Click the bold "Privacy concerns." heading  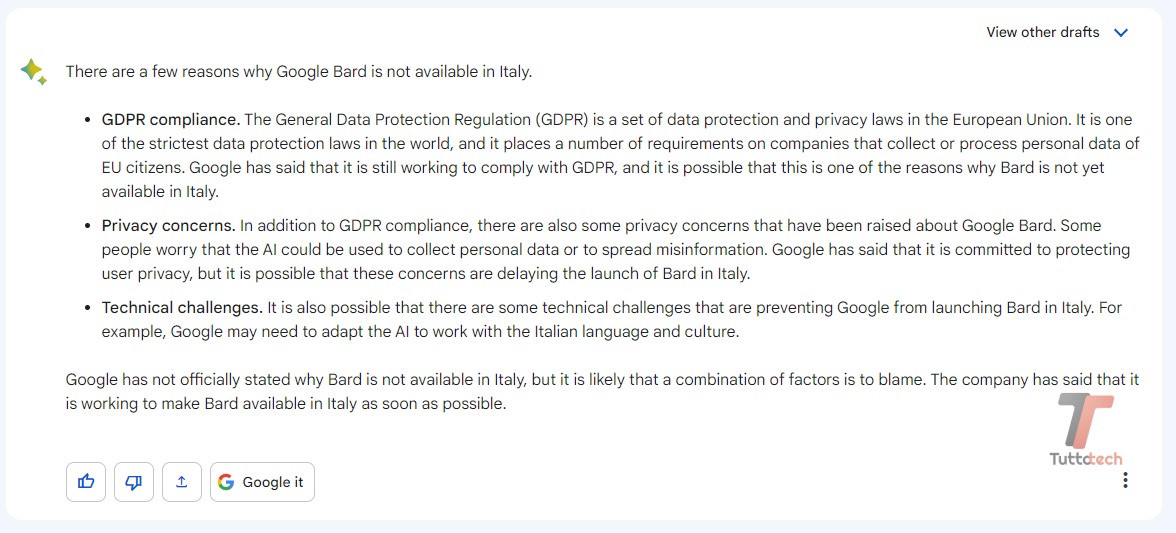pyautogui.click(x=169, y=226)
